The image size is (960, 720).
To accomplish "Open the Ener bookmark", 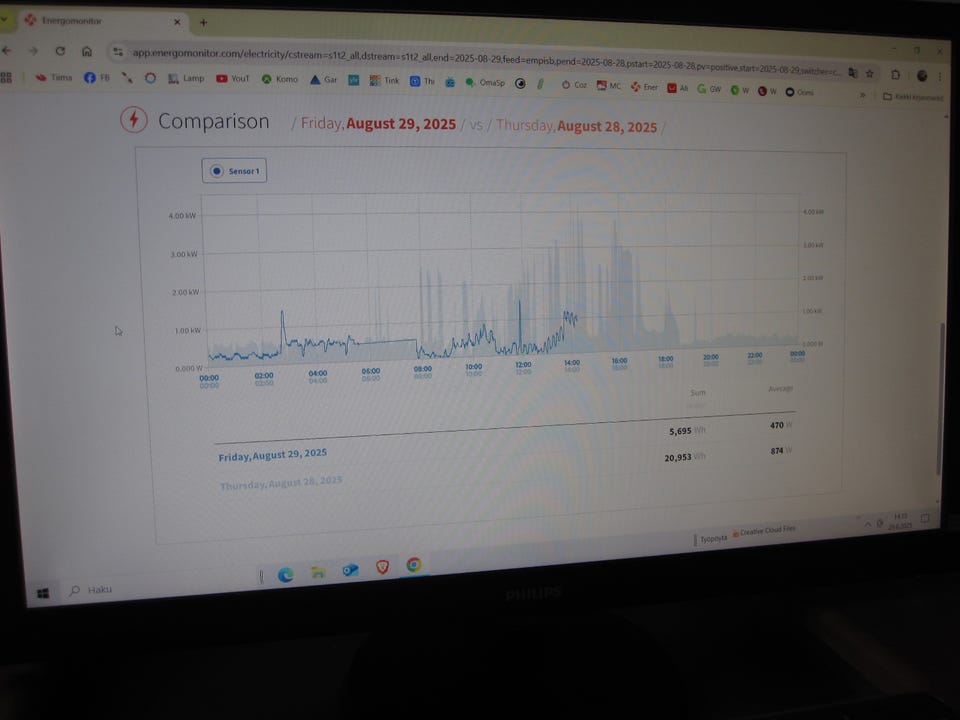I will (644, 88).
